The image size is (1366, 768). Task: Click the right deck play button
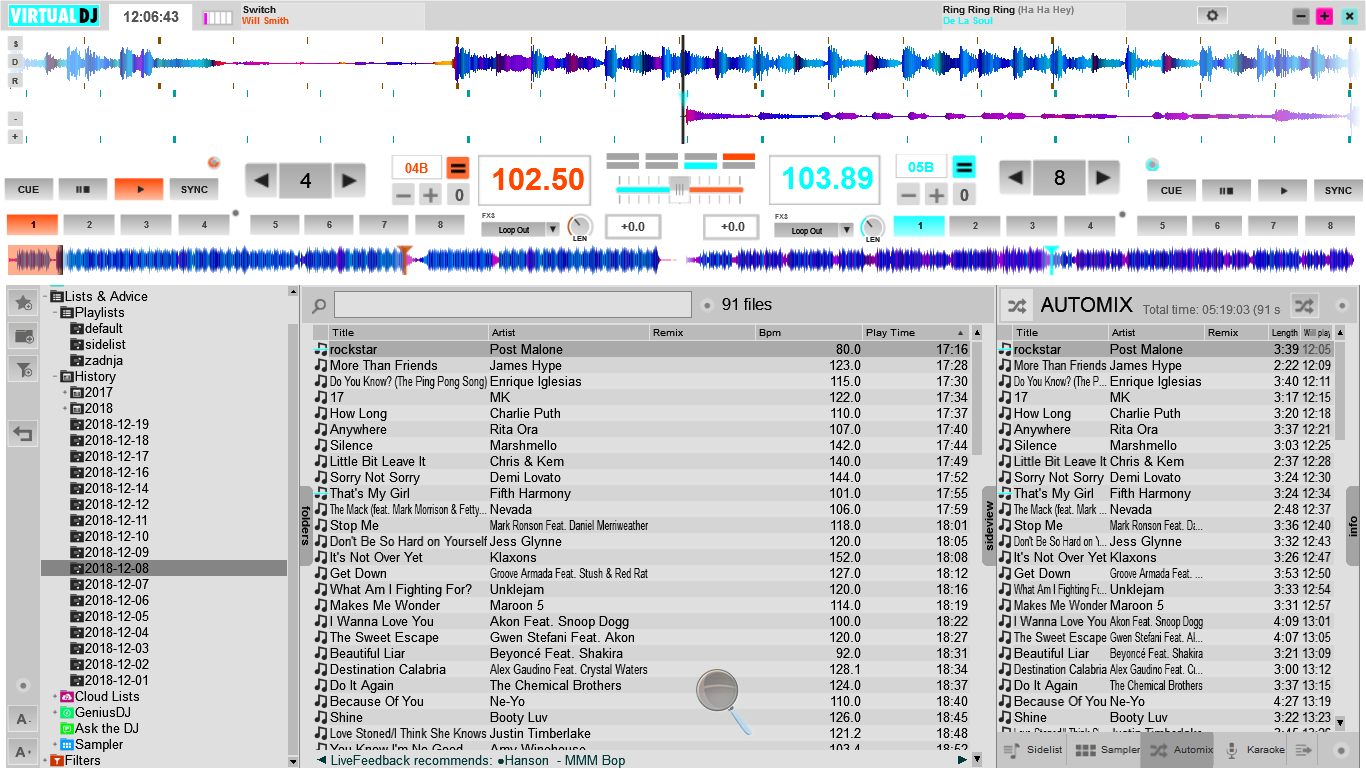click(1282, 190)
